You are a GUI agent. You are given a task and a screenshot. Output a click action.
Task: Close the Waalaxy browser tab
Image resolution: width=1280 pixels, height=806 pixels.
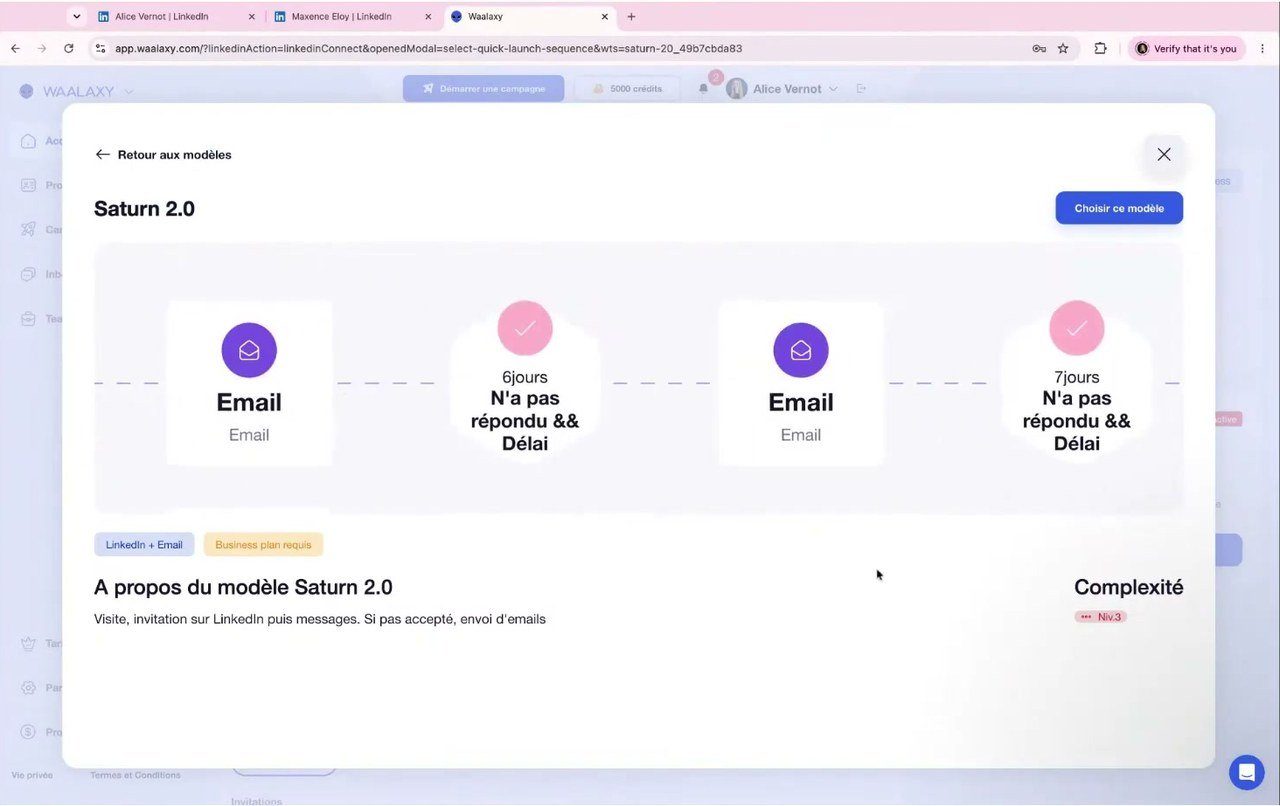click(605, 17)
